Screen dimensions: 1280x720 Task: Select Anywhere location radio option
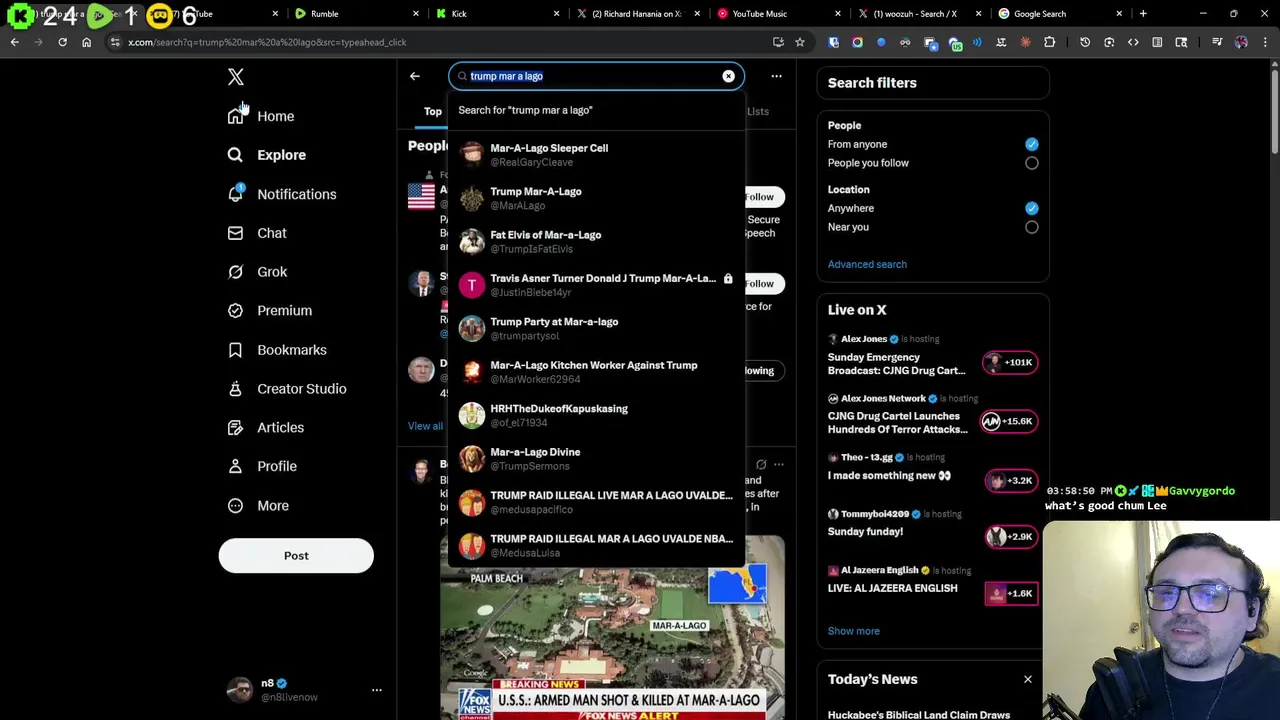tap(1031, 208)
